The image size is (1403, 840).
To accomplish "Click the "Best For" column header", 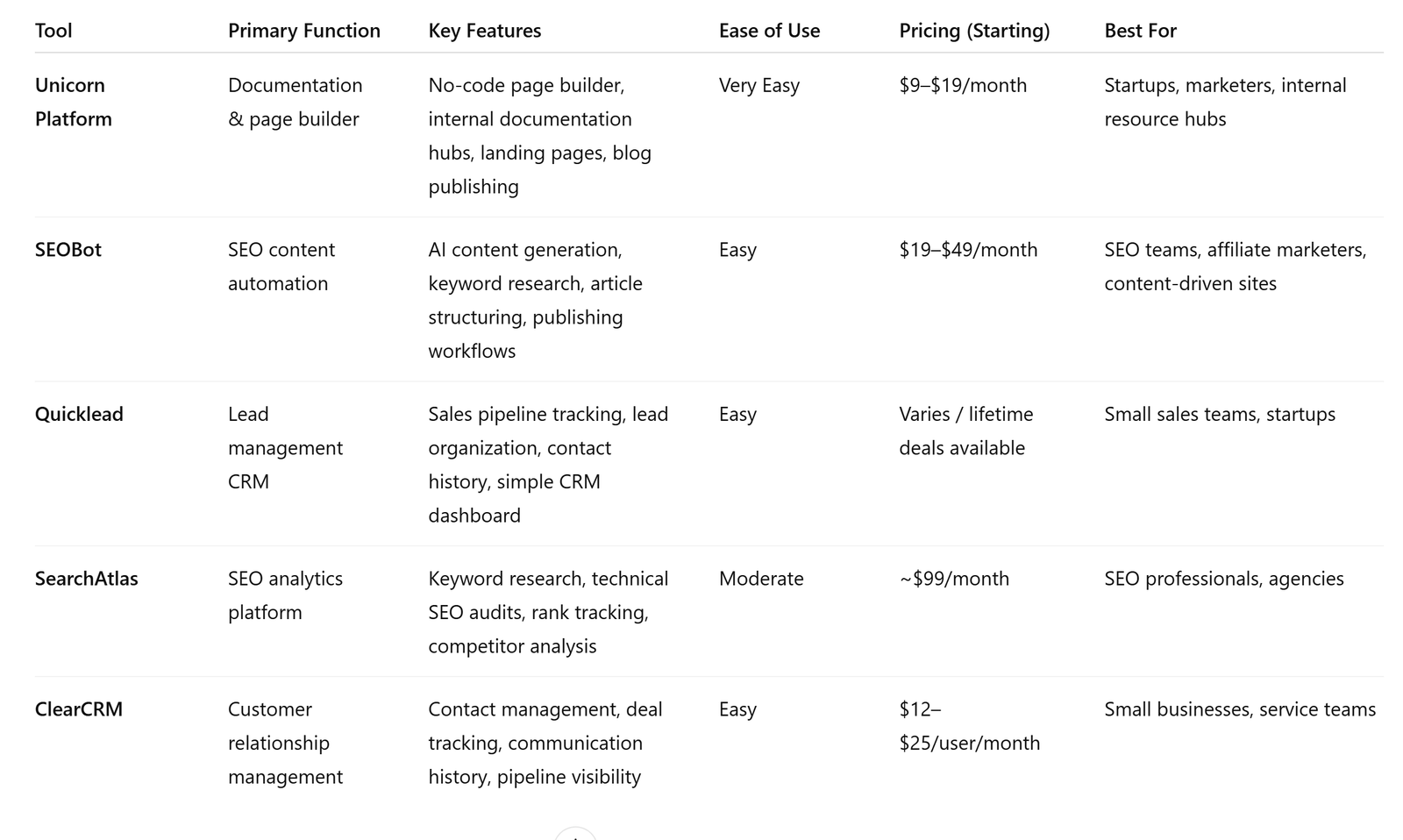I will [1140, 31].
